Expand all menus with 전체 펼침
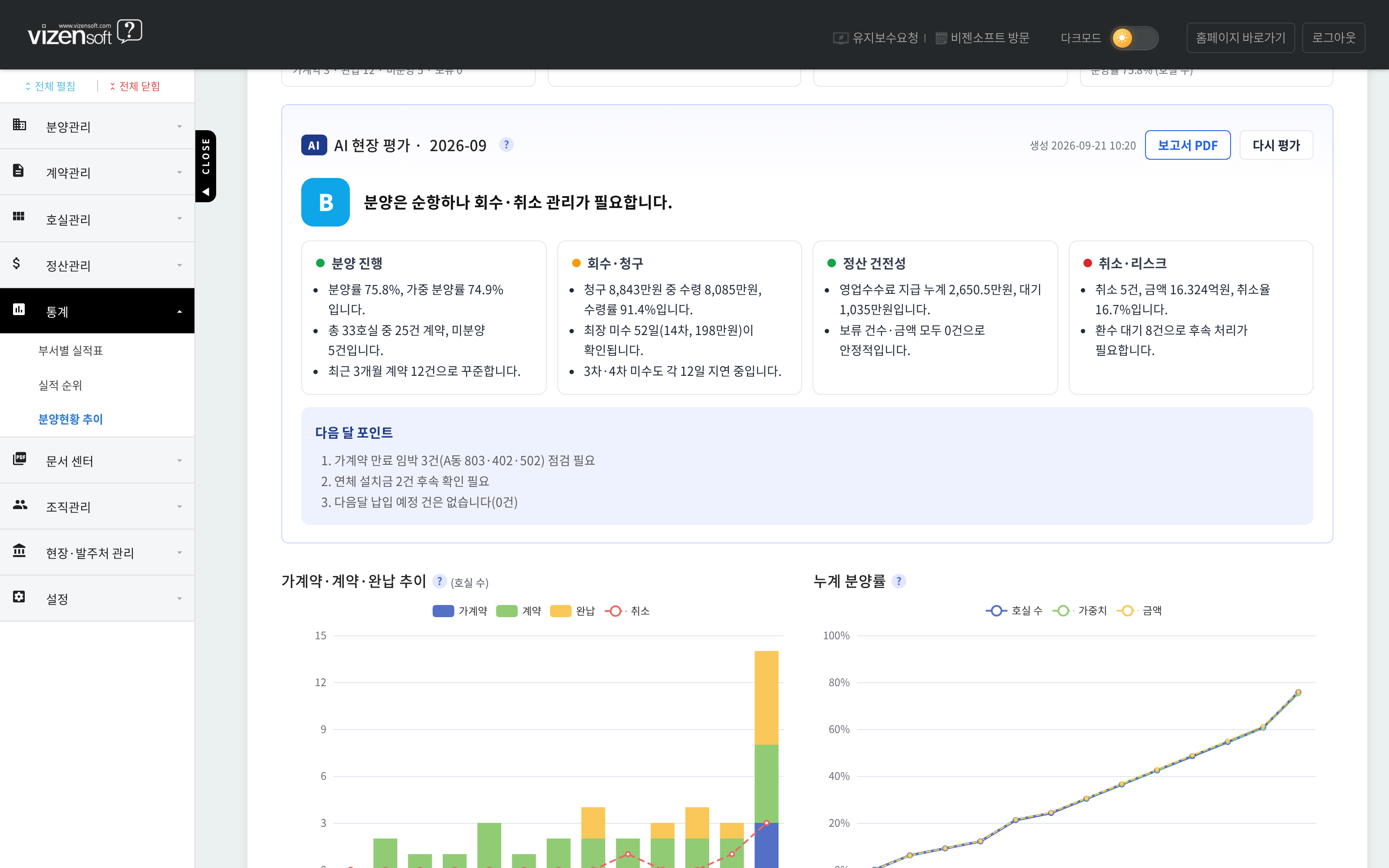 (50, 86)
